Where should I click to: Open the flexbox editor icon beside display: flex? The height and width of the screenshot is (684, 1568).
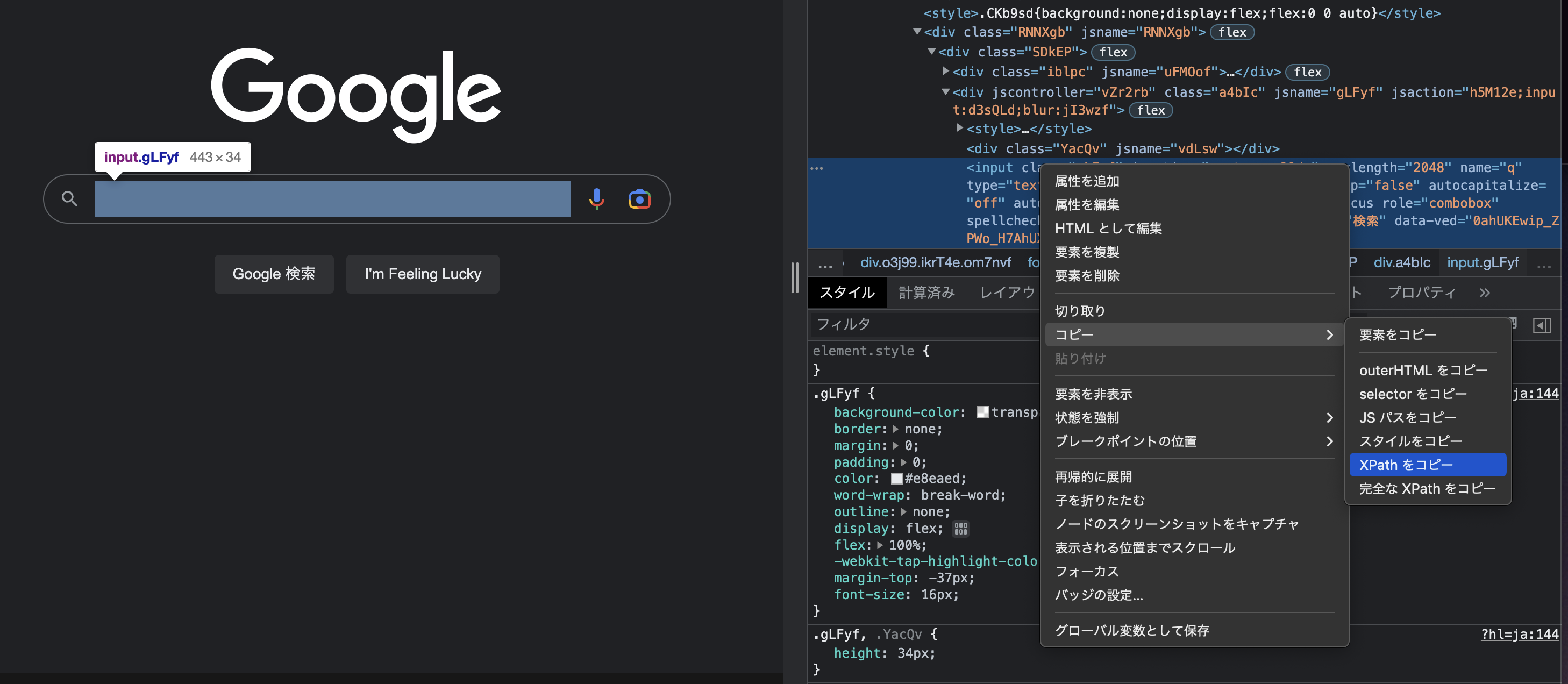(x=960, y=528)
